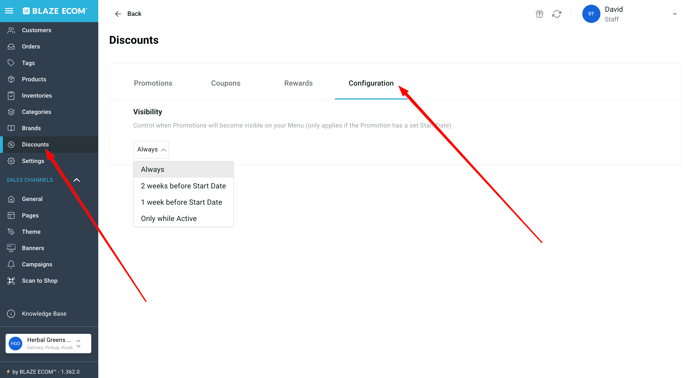
Task: Collapse the Sales Channels section
Action: coord(76,180)
